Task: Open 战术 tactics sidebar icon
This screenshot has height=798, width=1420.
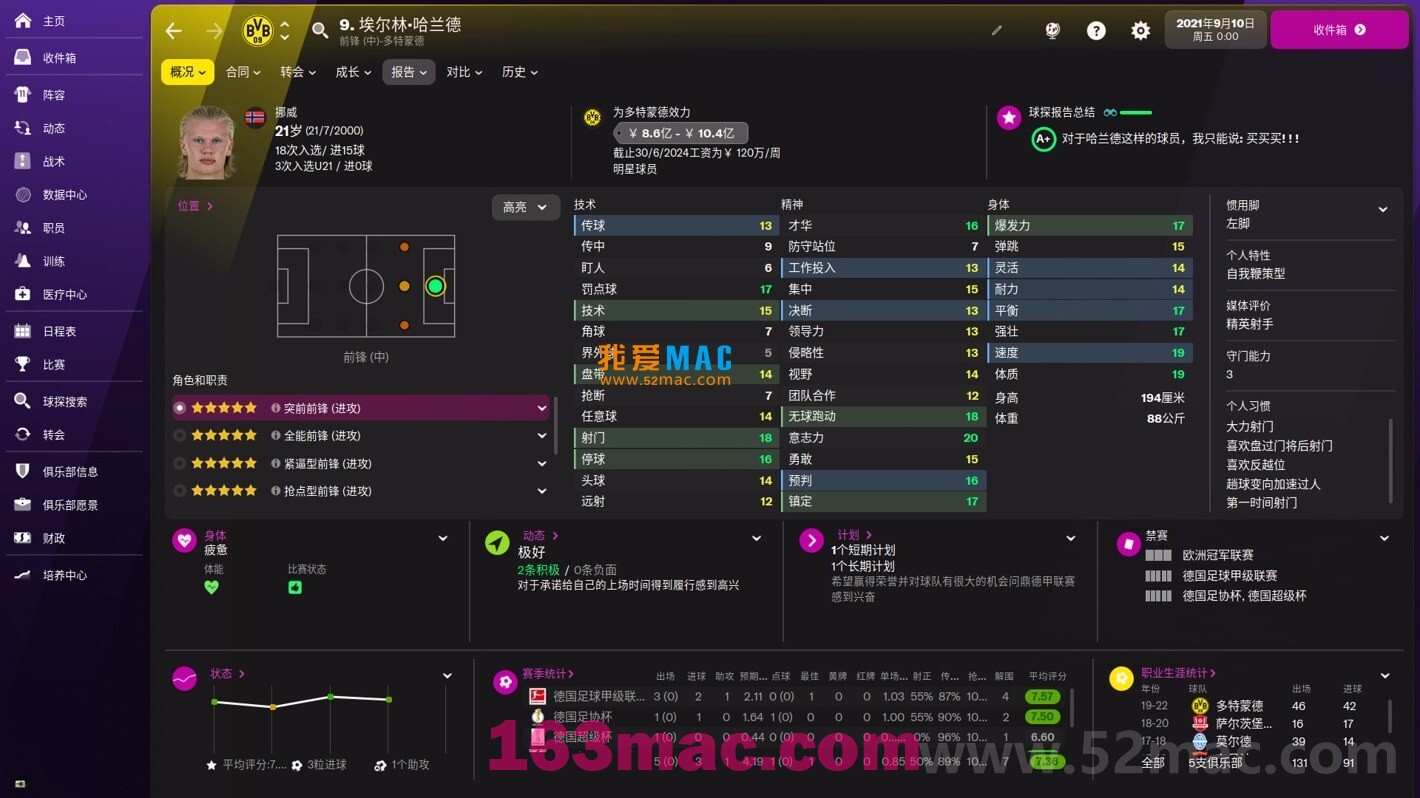Action: 22,161
